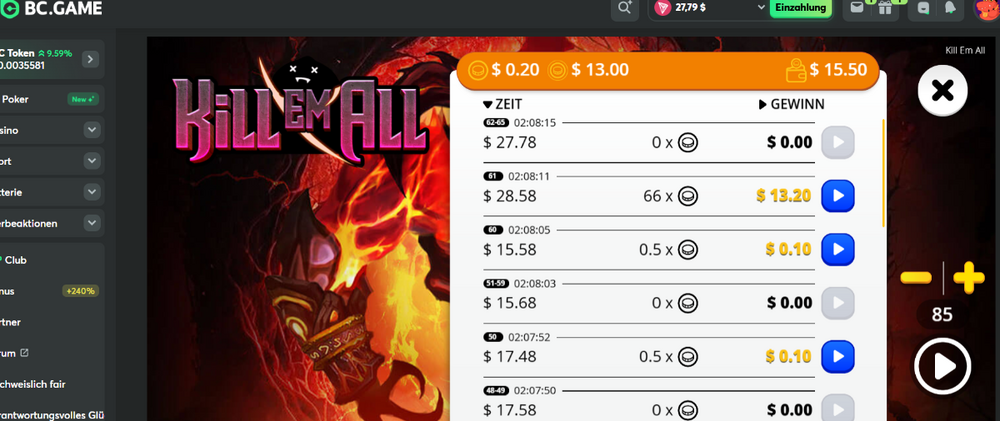1000x421 pixels.
Task: Expand the wallet balance dropdown
Action: (x=761, y=7)
